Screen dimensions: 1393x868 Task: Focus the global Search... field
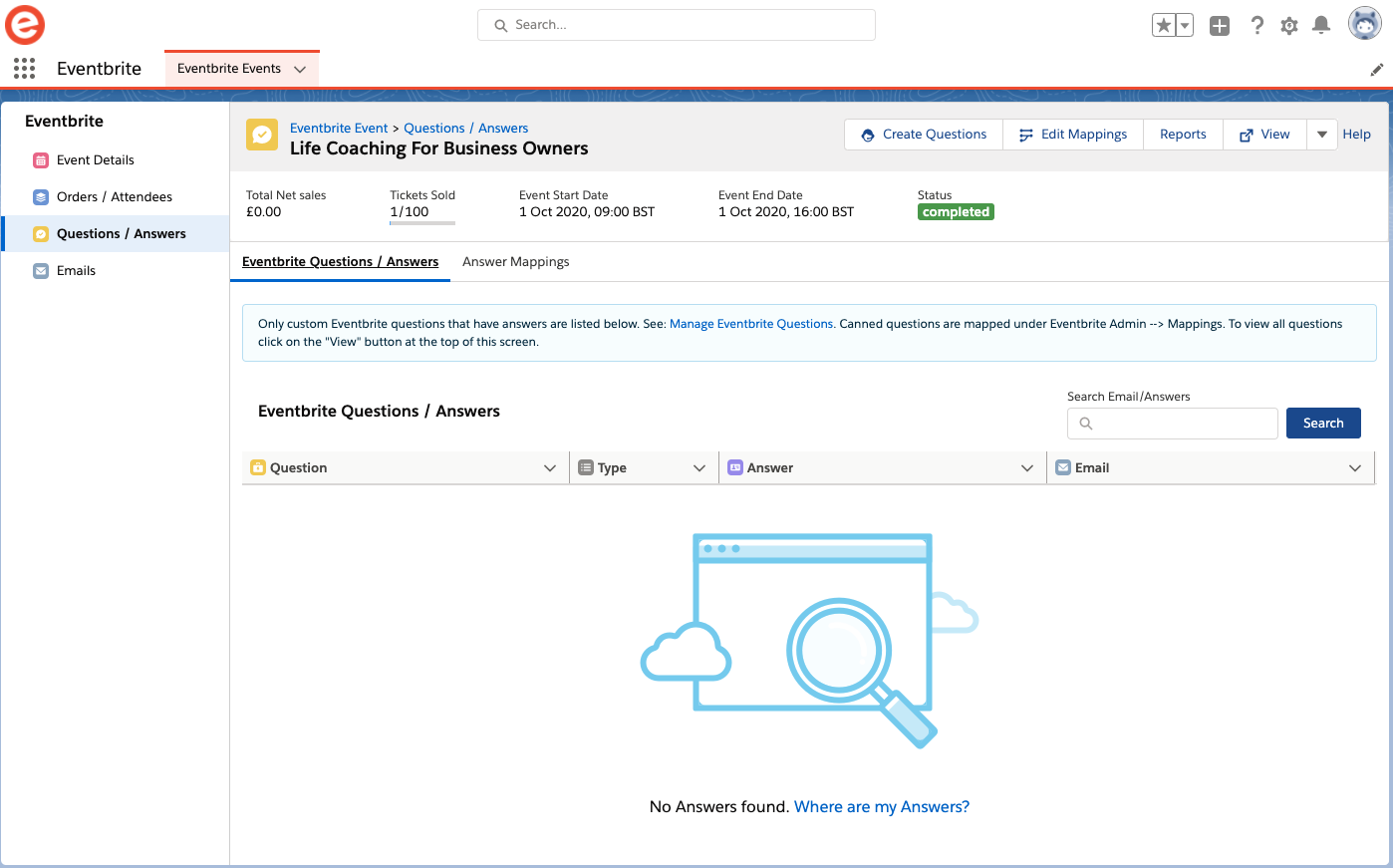(x=677, y=25)
